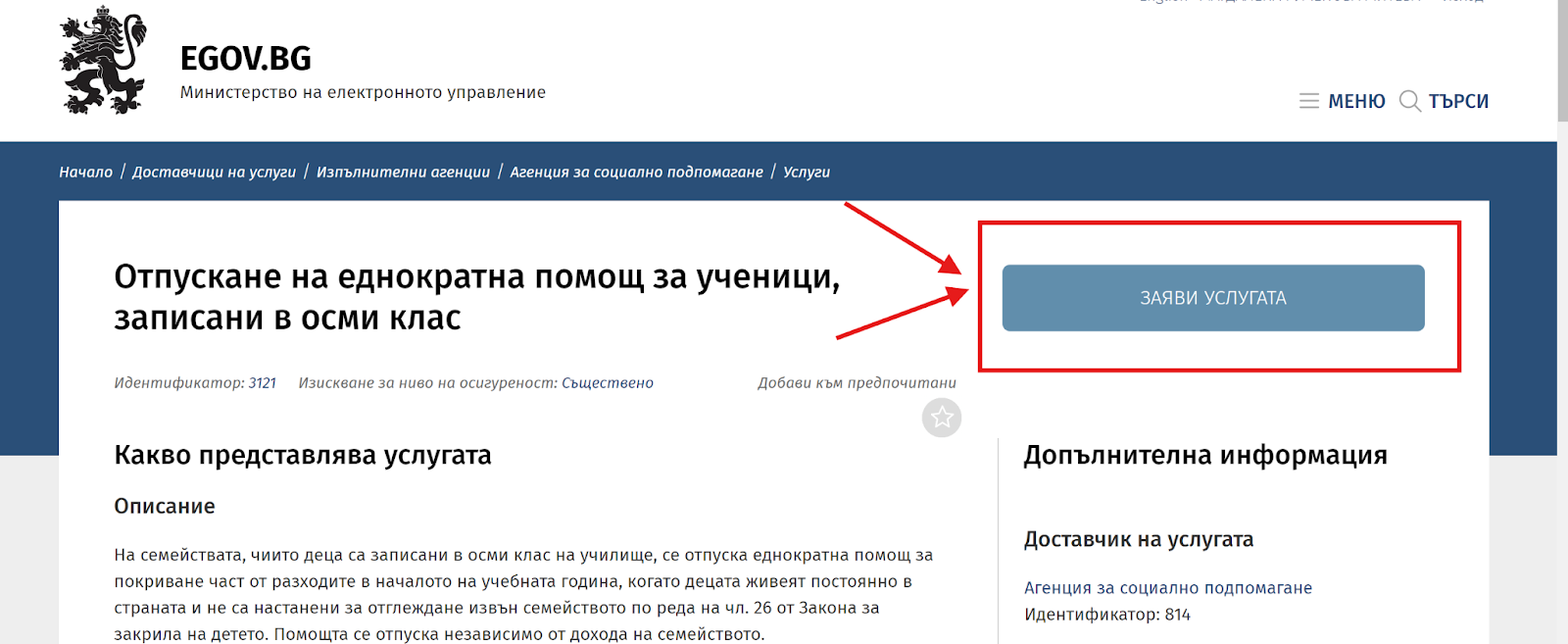The width and height of the screenshot is (1568, 644).
Task: Open Агенция за социално подпомагане breadcrumb
Action: (636, 172)
